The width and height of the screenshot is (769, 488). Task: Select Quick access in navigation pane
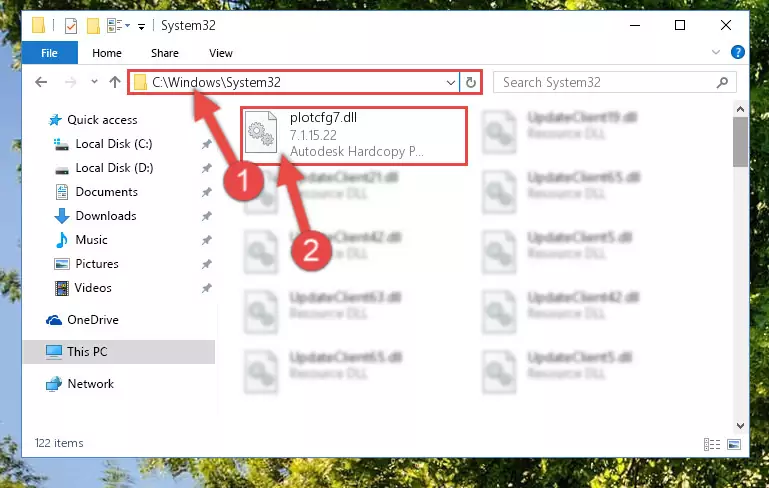pyautogui.click(x=102, y=120)
